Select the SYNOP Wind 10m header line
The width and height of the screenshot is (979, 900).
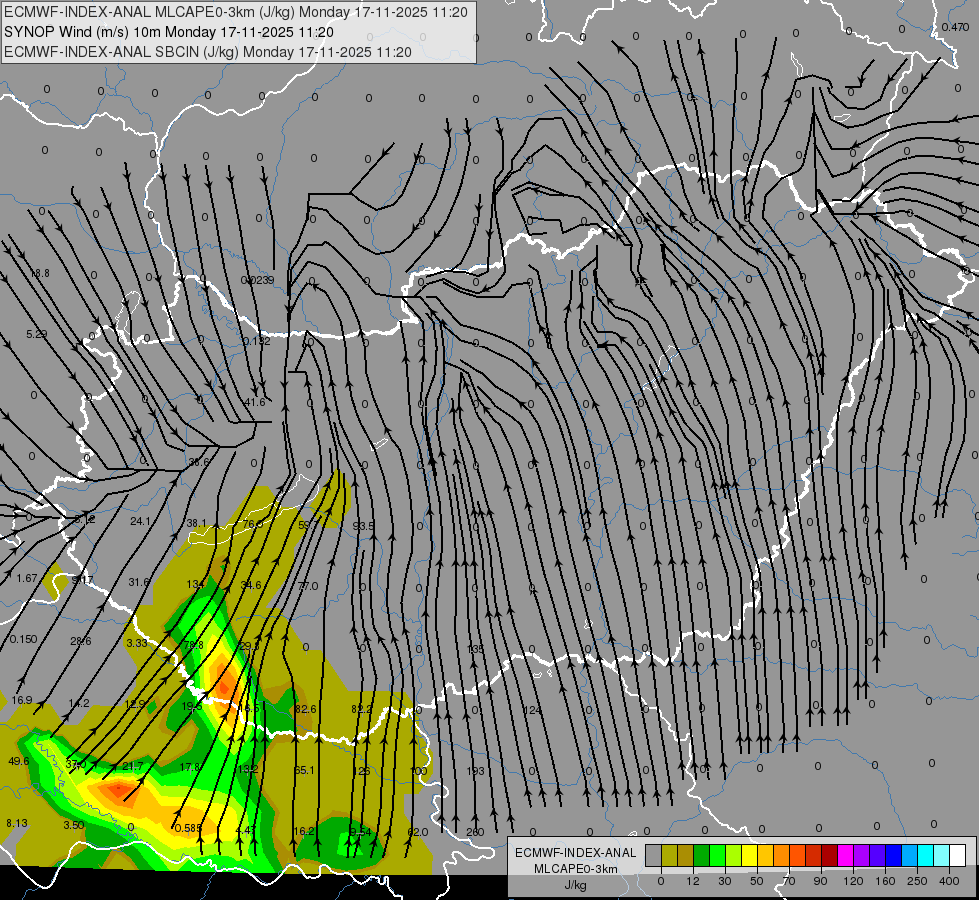click(169, 32)
